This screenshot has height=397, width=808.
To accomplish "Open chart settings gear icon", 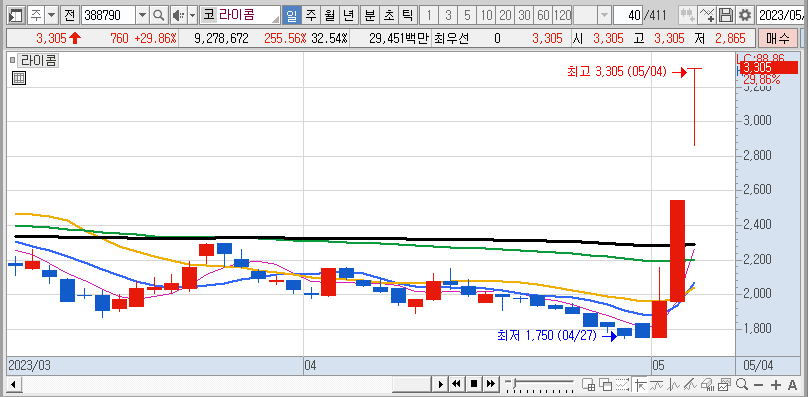I will 745,15.
